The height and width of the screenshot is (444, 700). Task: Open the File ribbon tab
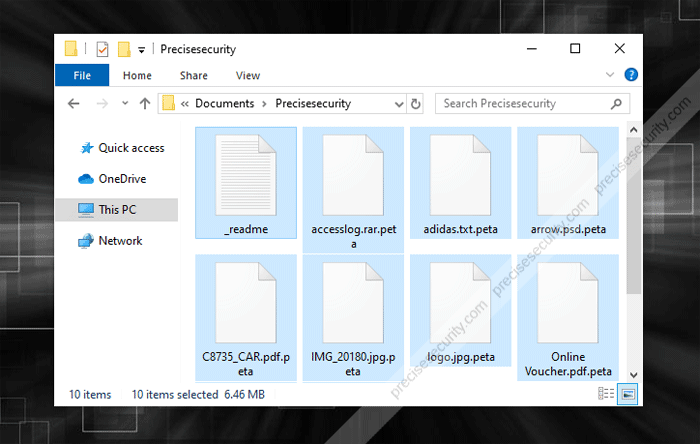point(82,75)
